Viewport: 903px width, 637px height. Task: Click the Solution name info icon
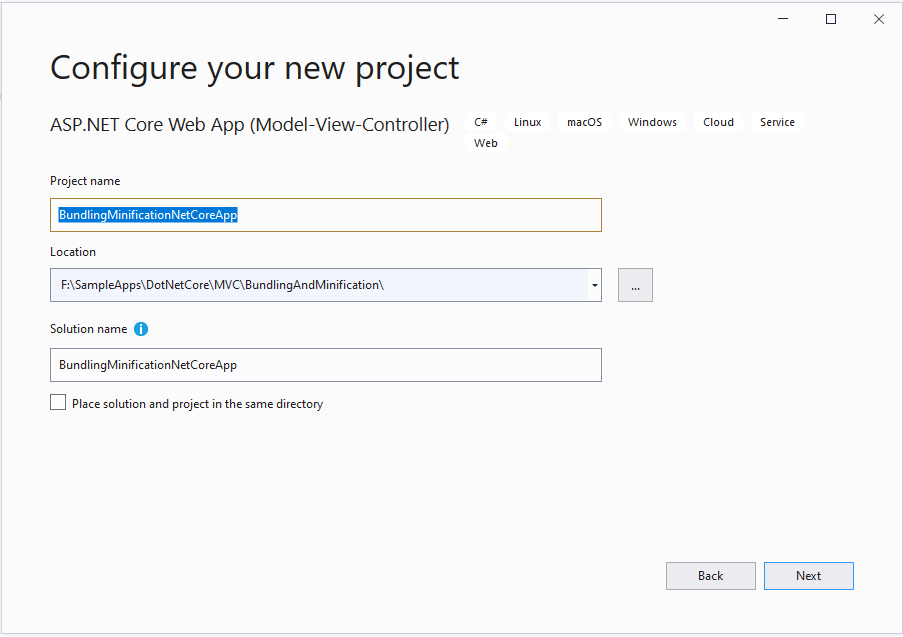141,329
